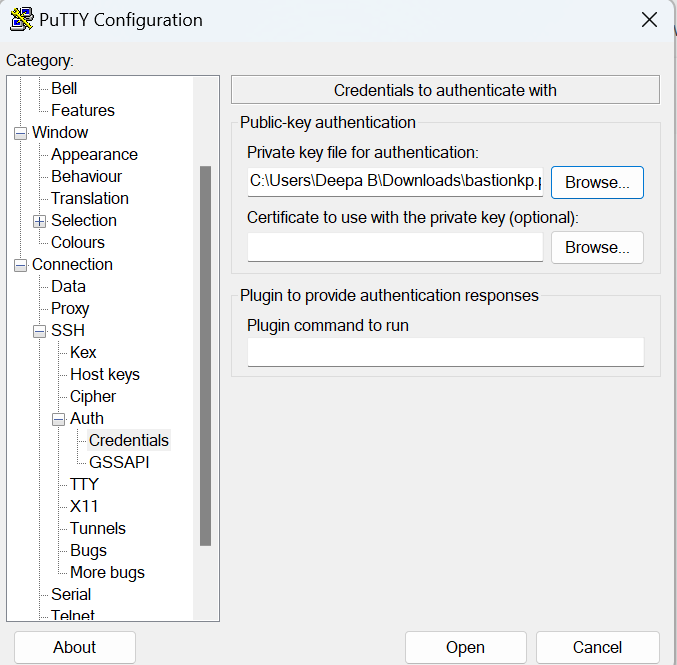
Task: Cancel the PuTTY configuration
Action: tap(598, 648)
